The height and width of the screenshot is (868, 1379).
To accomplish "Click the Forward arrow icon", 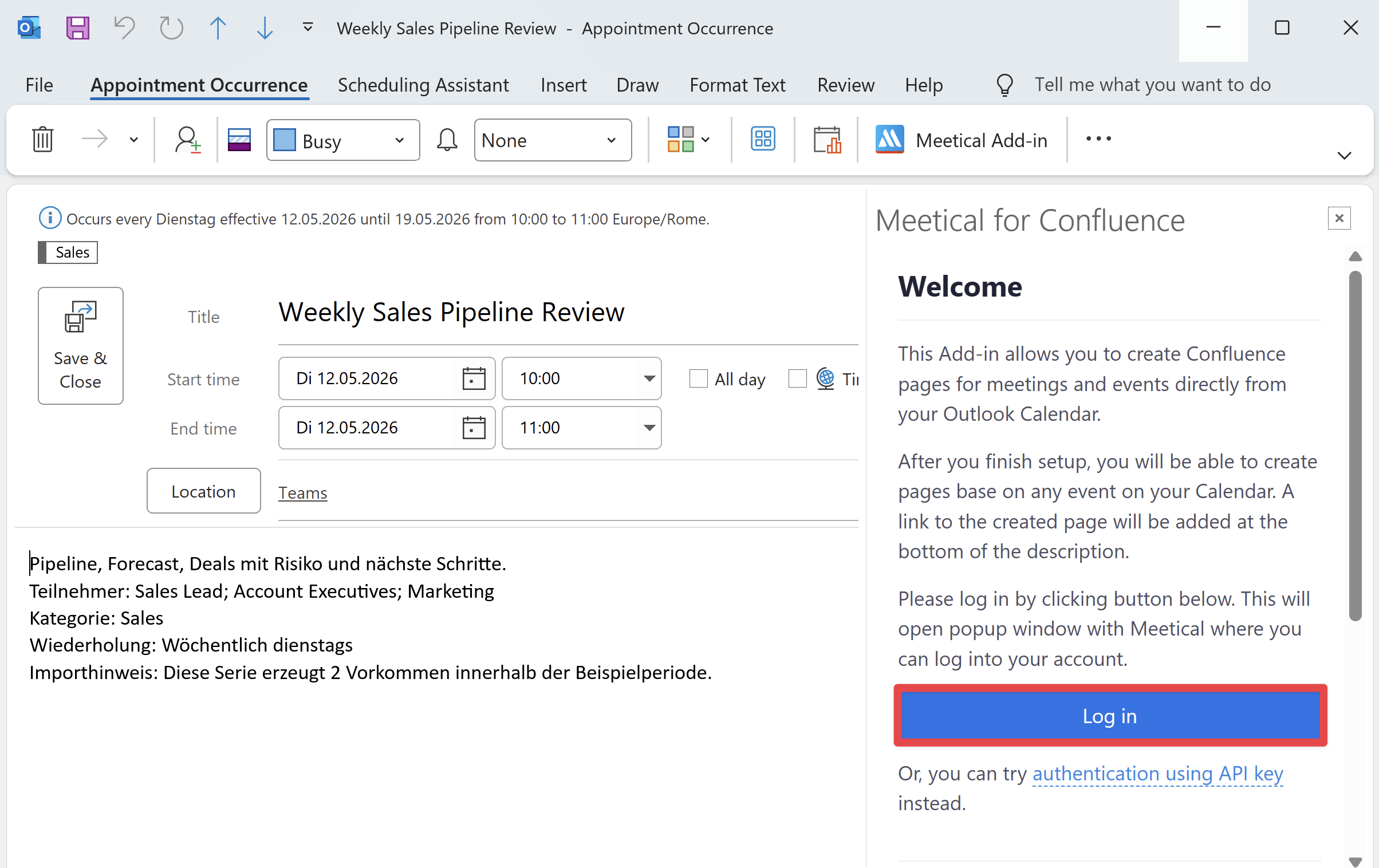I will tap(94, 139).
